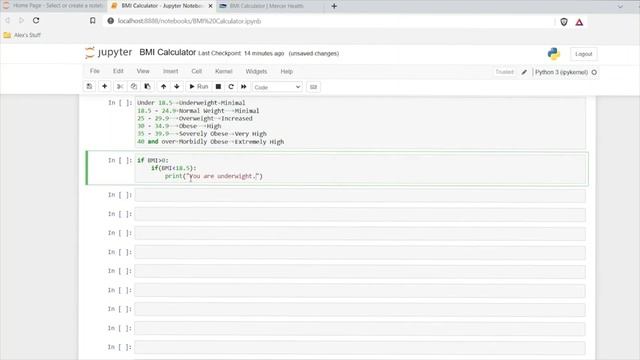Click the address bar URL
Image resolution: width=640 pixels, height=360 pixels.
[x=189, y=21]
